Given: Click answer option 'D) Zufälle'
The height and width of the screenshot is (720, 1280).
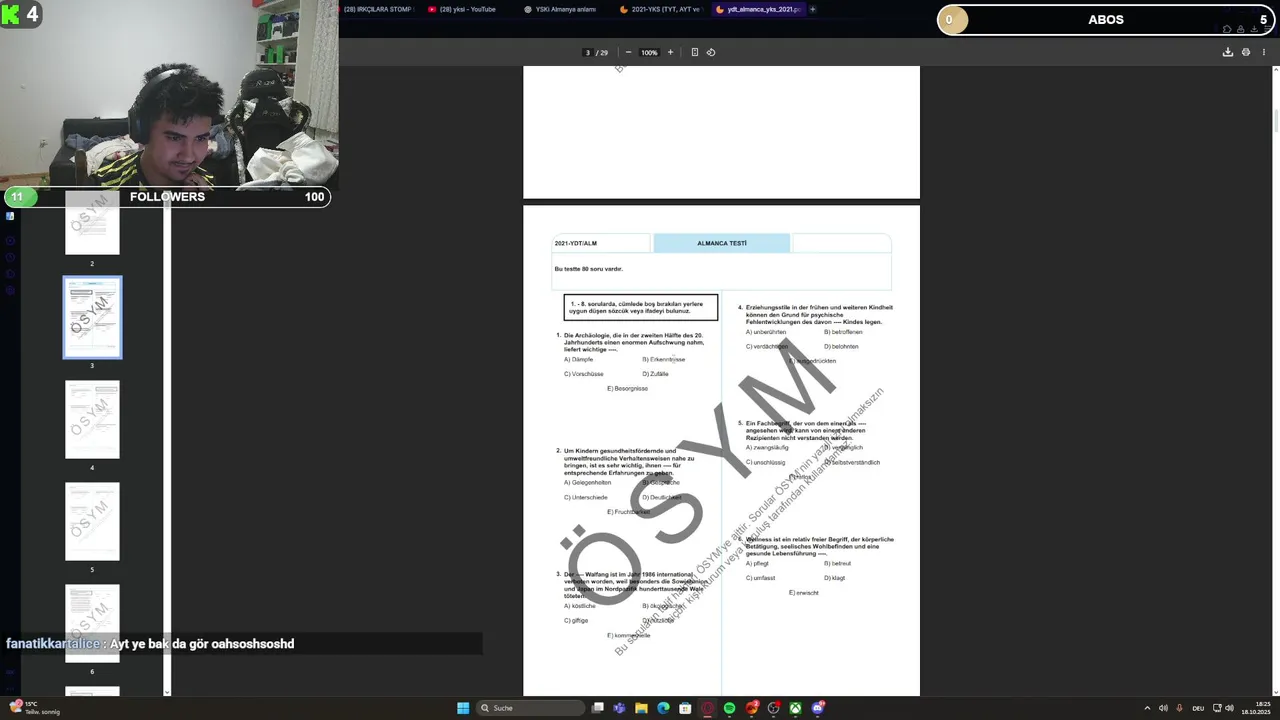Looking at the screenshot, I should pyautogui.click(x=656, y=374).
